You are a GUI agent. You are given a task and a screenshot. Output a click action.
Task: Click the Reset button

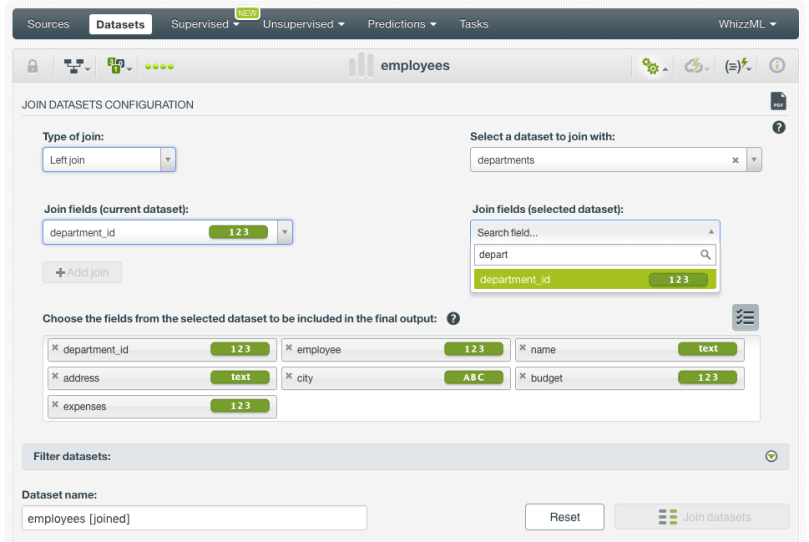[x=564, y=517]
